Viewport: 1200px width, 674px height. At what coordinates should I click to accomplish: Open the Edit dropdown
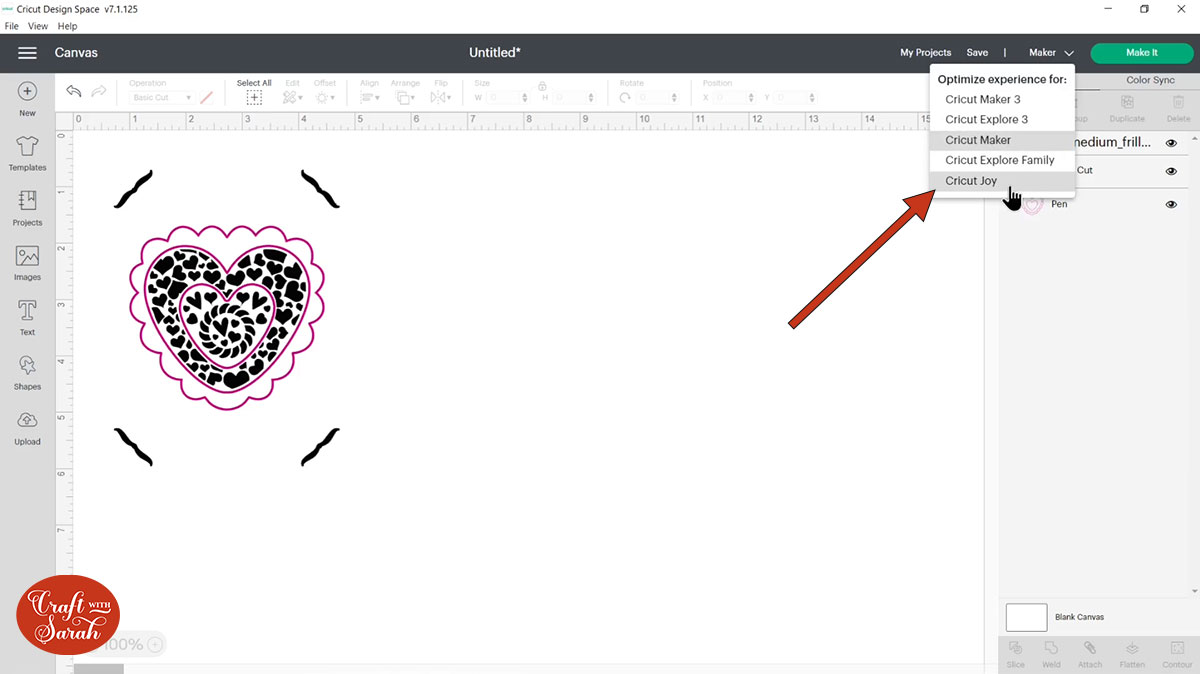292,98
